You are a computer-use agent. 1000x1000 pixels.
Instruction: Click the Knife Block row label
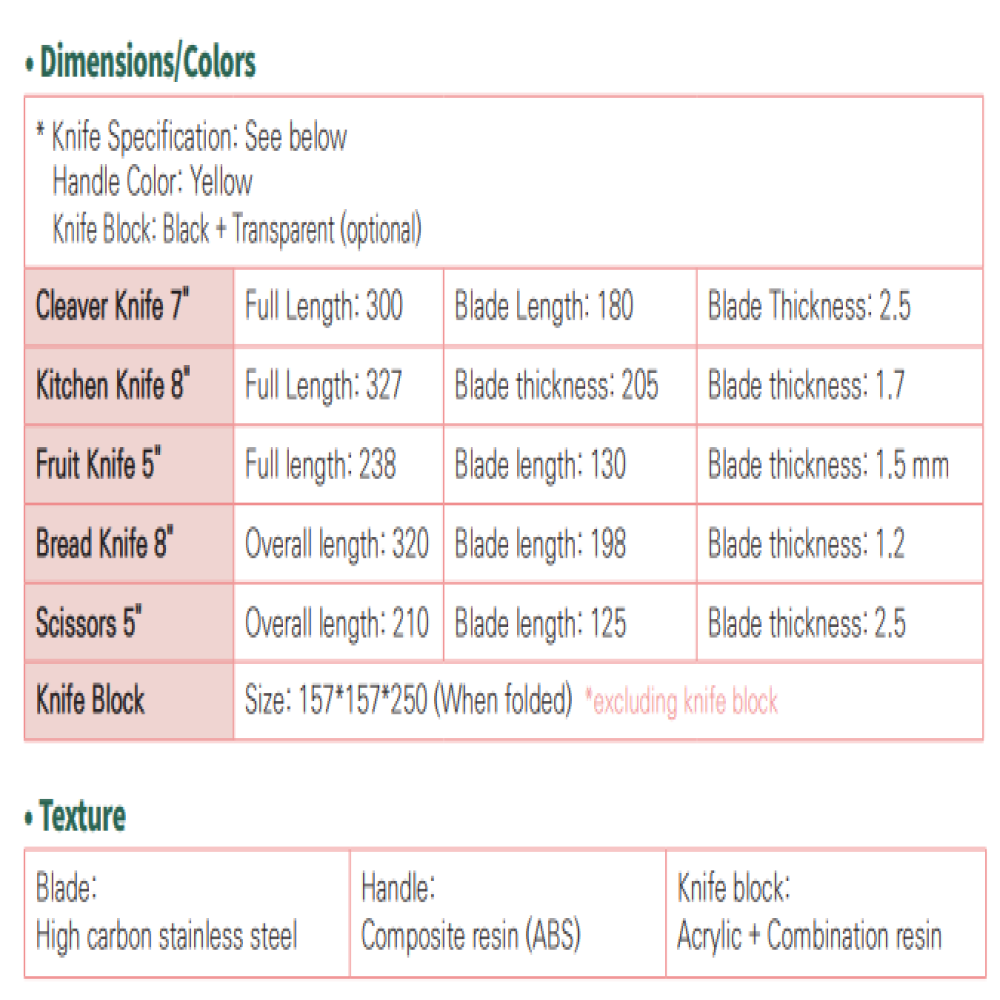coord(91,700)
